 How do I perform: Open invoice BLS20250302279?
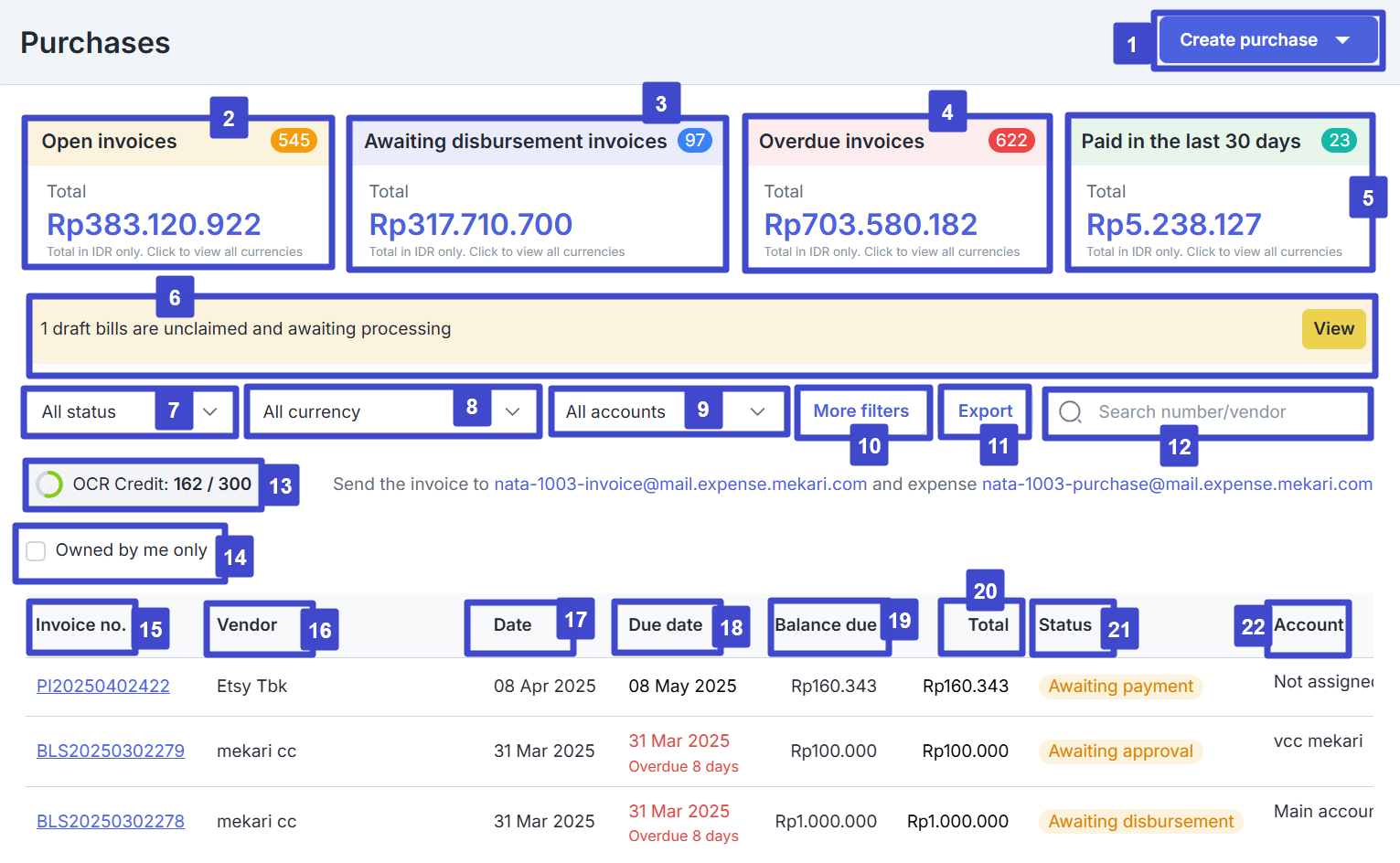[111, 751]
